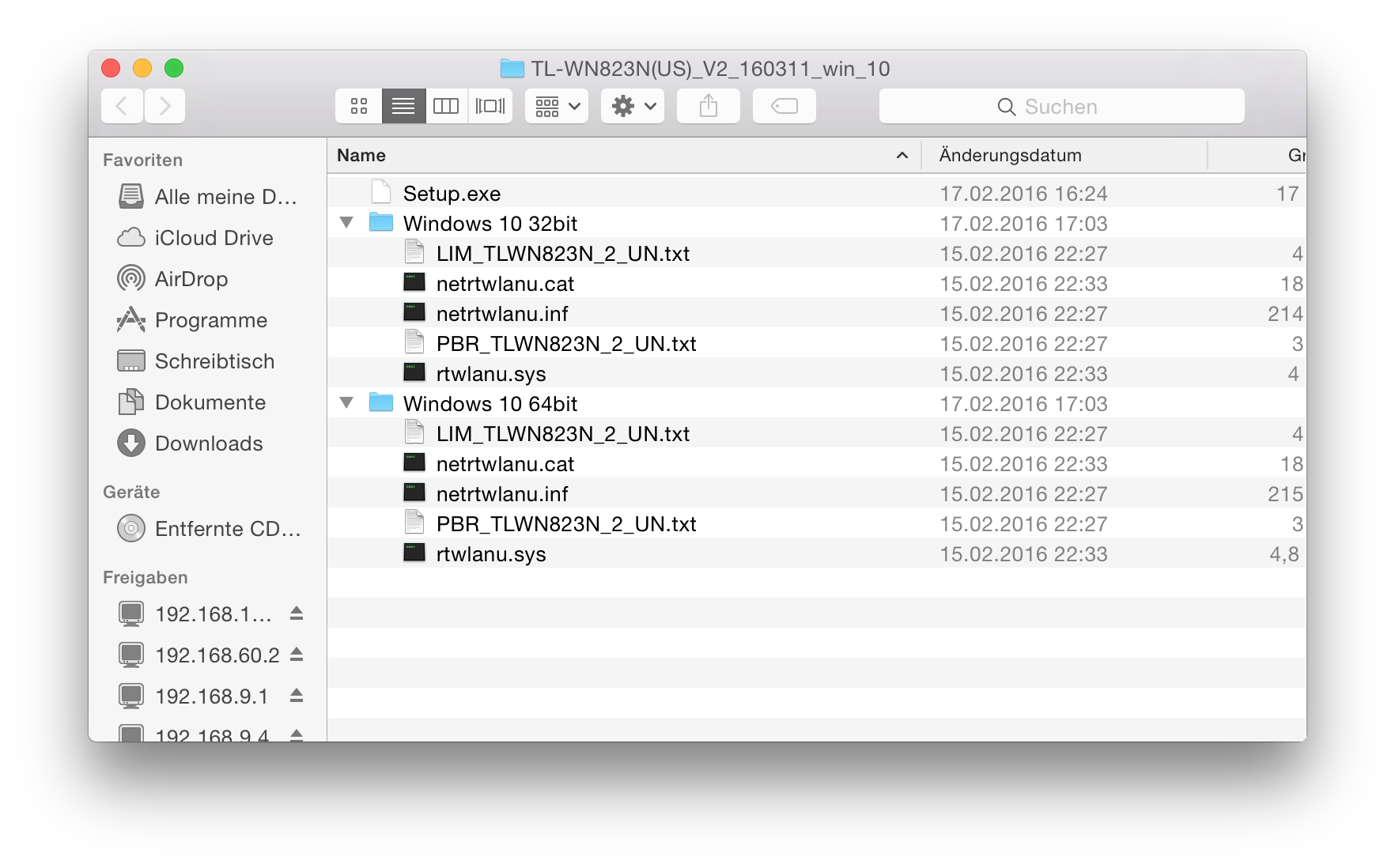
Task: Click the Setup.exe modification date 16:24
Action: [1023, 194]
